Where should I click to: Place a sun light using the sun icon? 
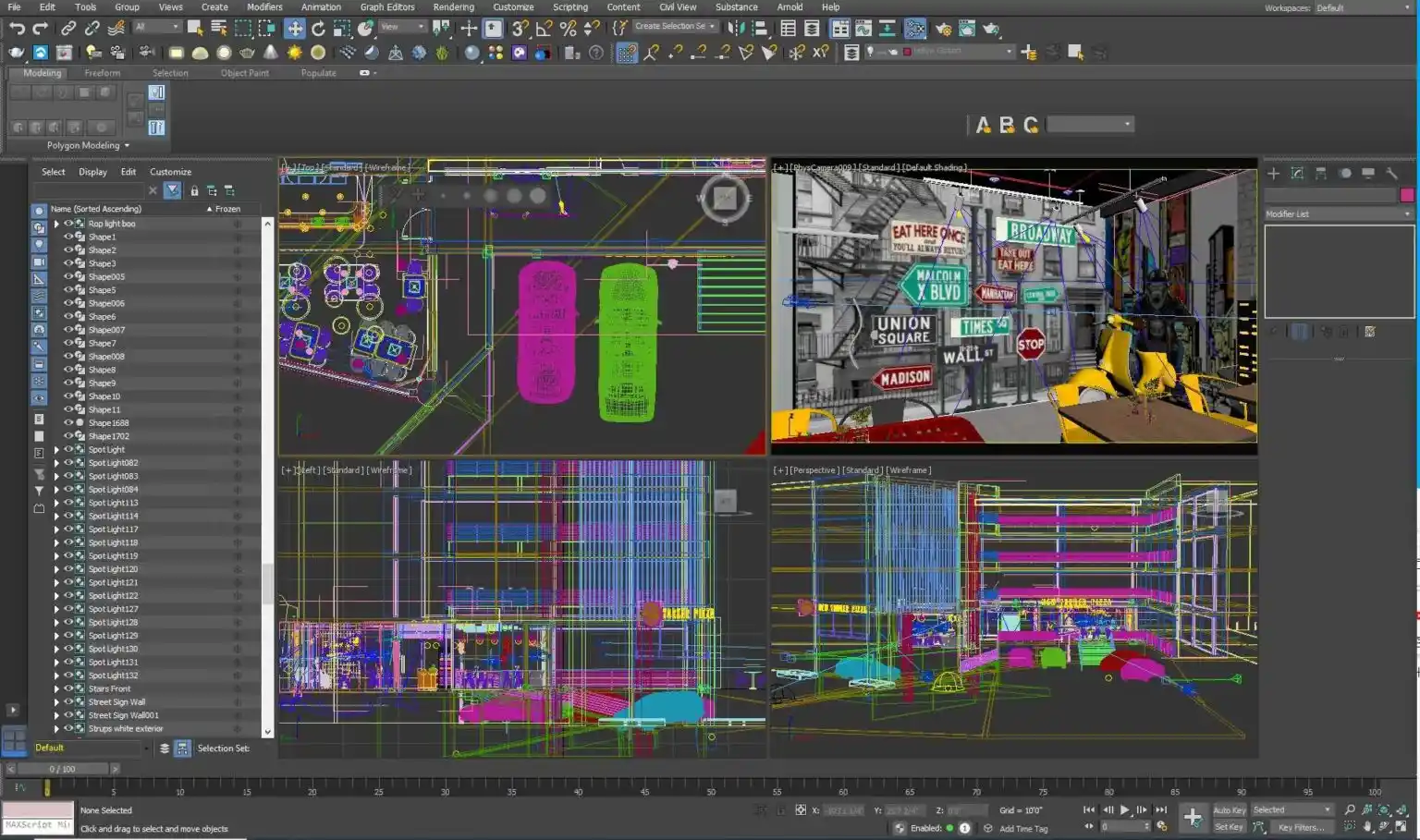point(294,53)
